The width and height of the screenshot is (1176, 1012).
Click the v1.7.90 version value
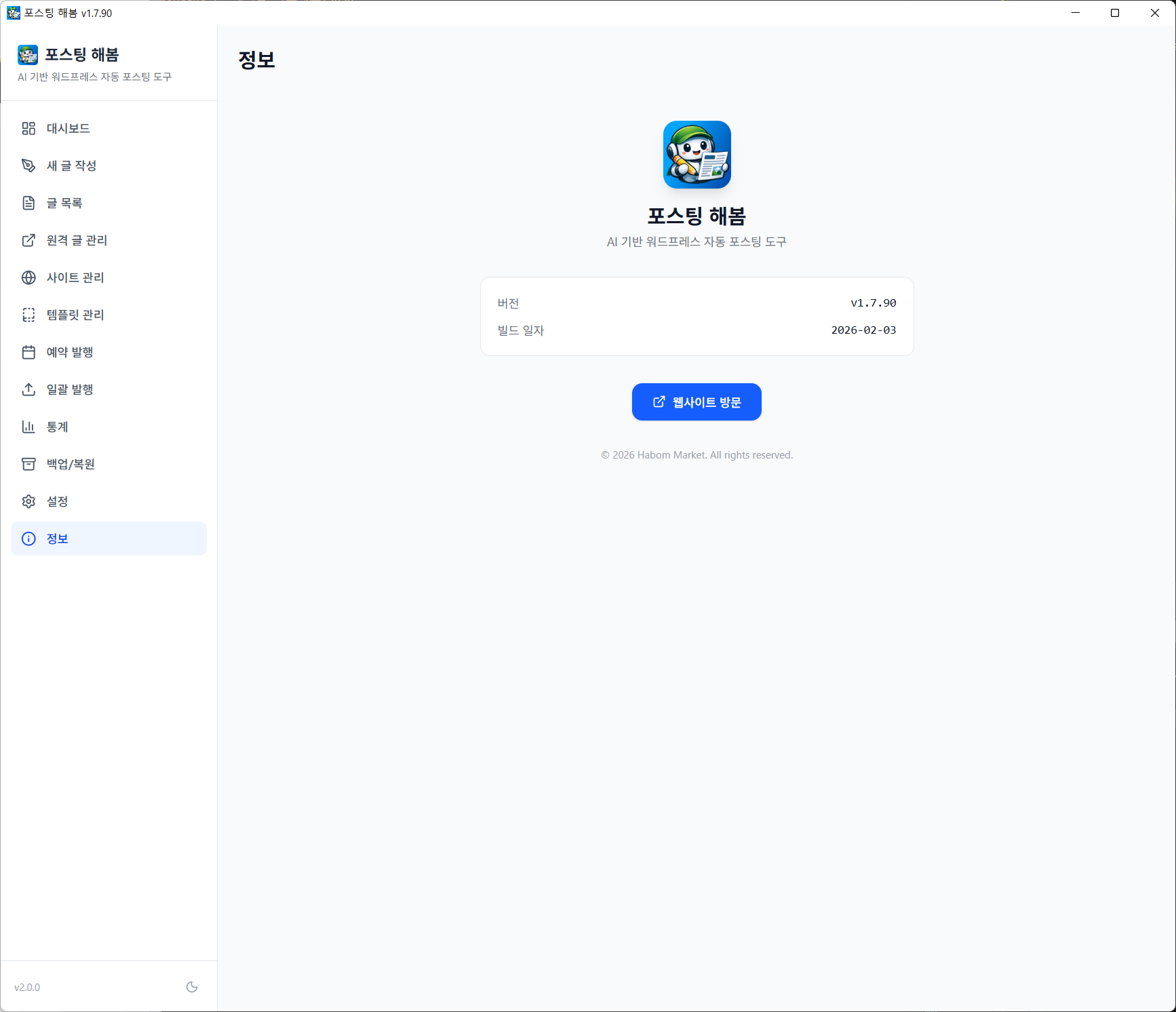(873, 303)
